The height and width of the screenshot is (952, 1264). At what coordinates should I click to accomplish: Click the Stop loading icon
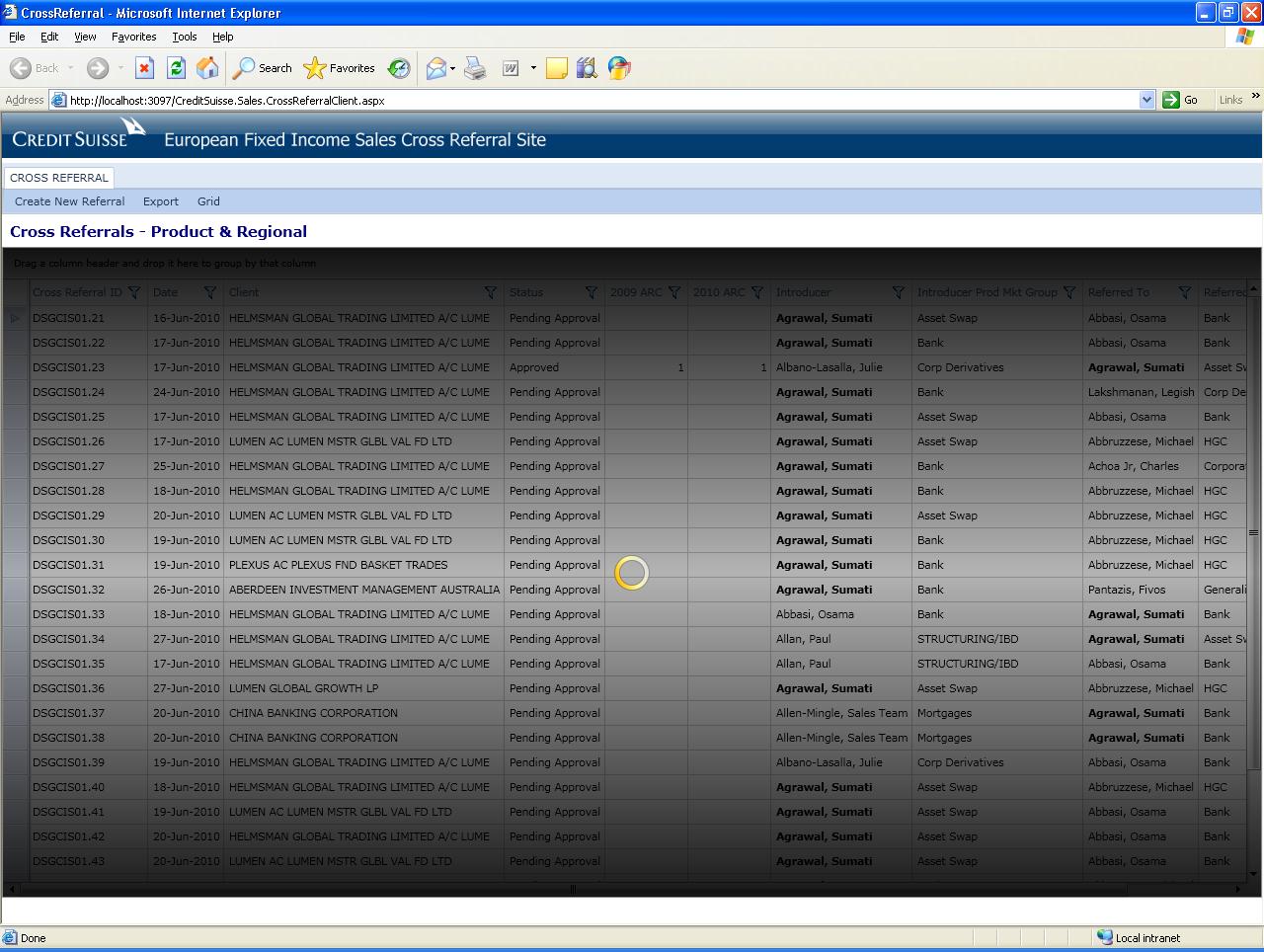click(144, 68)
